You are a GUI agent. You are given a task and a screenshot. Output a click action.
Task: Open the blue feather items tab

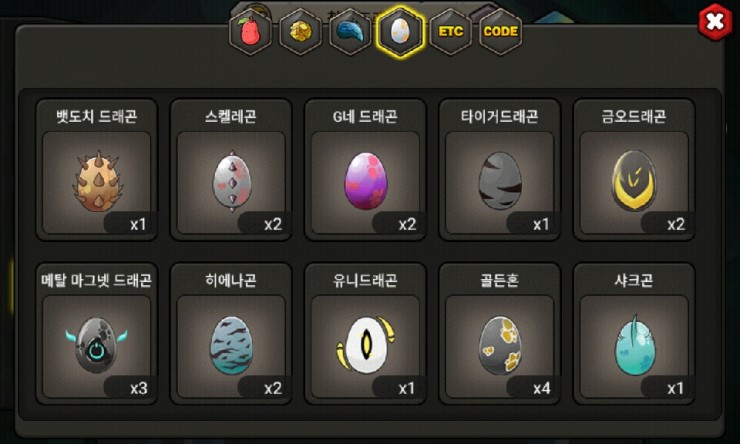point(351,32)
